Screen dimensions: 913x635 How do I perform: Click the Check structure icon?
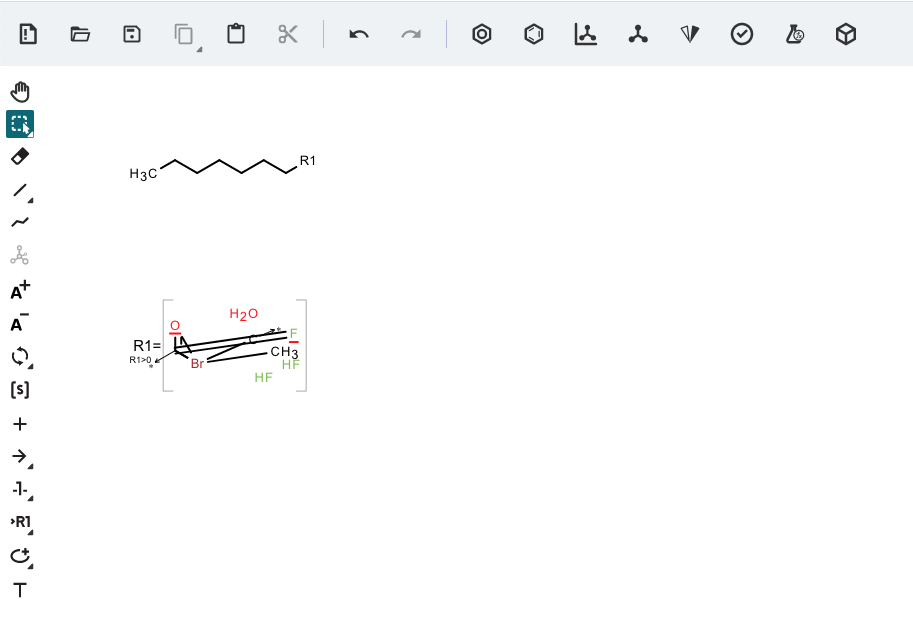pyautogui.click(x=742, y=34)
